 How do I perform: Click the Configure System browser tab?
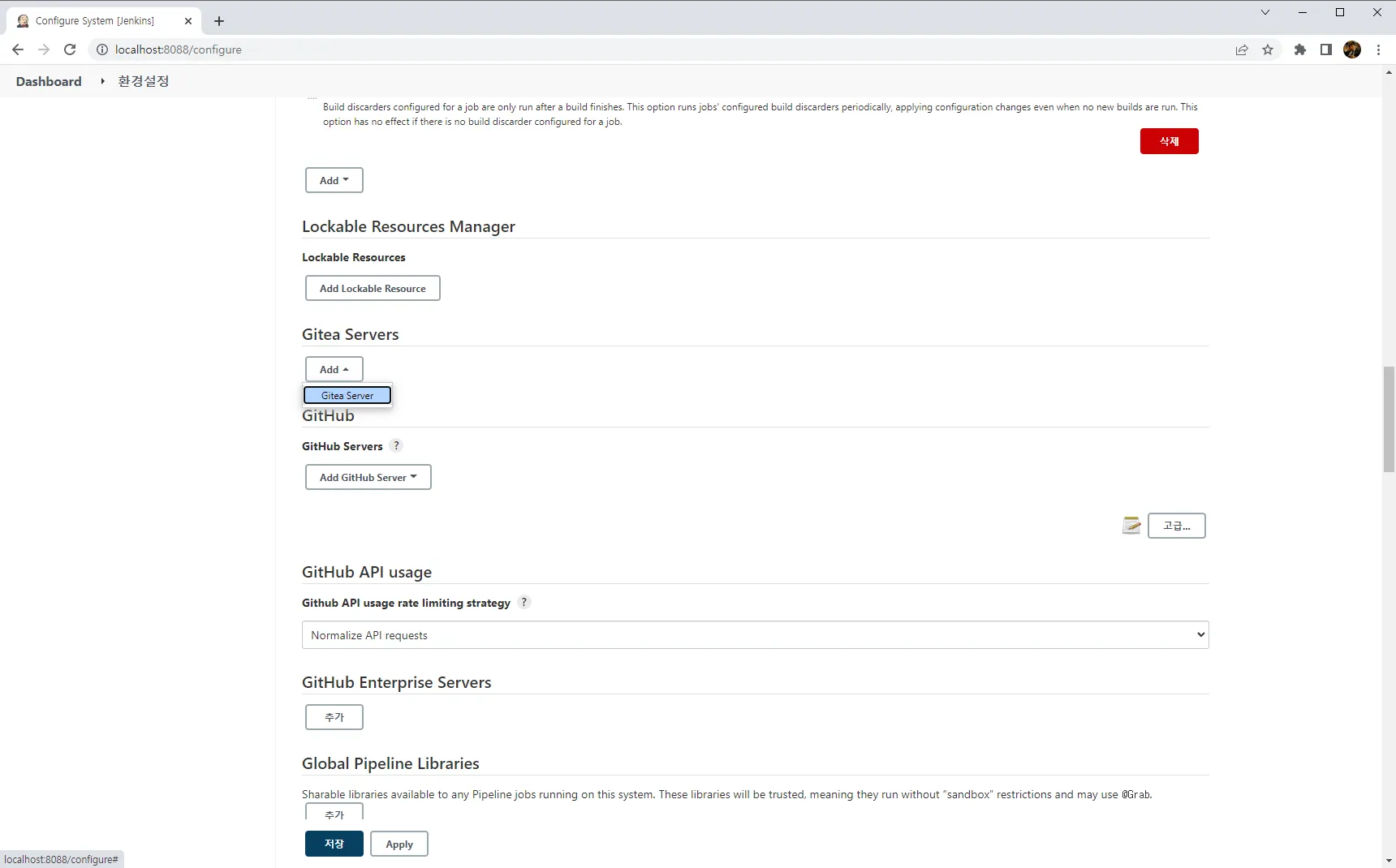coord(95,21)
